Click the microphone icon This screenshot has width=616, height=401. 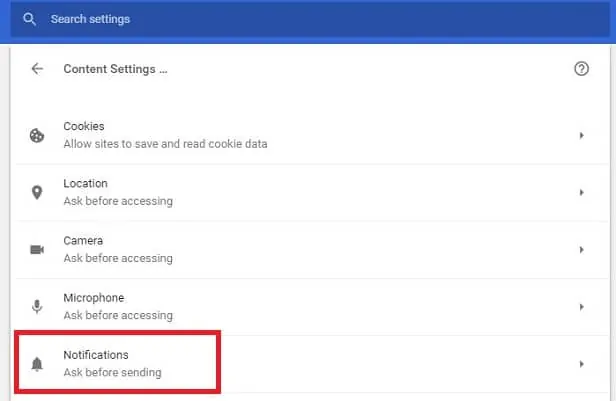(x=37, y=307)
